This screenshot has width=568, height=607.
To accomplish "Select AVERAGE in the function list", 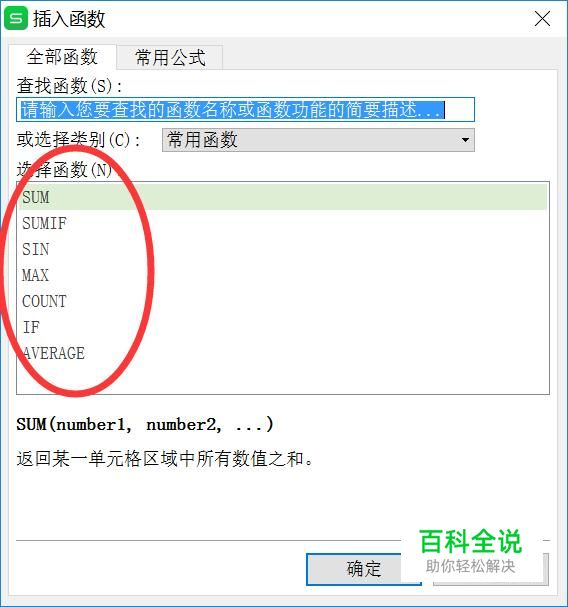I will [x=283, y=353].
